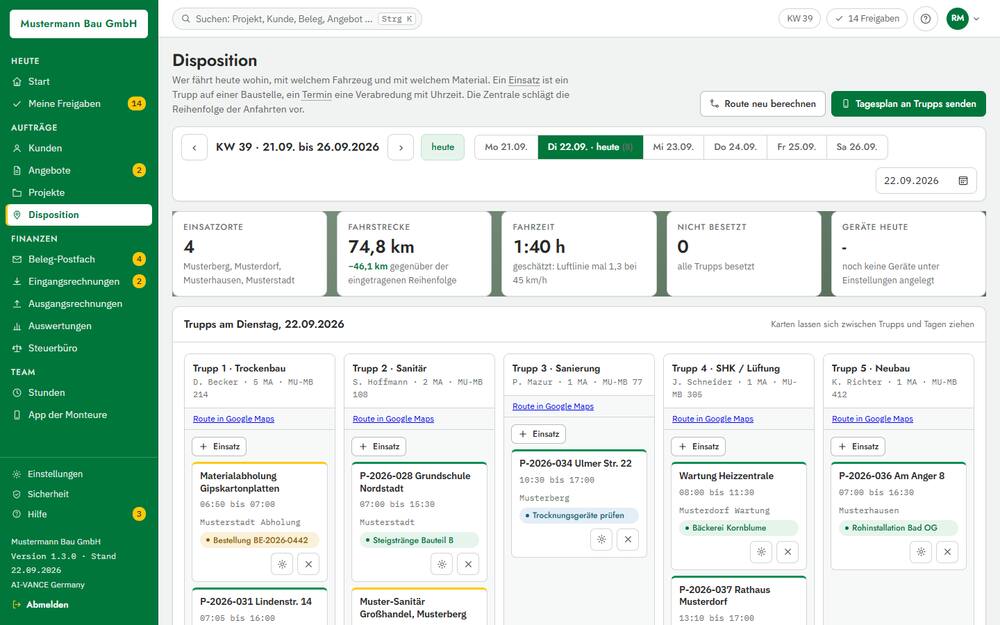Go to previous week with left chevron
This screenshot has height=625, width=1000.
[x=195, y=147]
